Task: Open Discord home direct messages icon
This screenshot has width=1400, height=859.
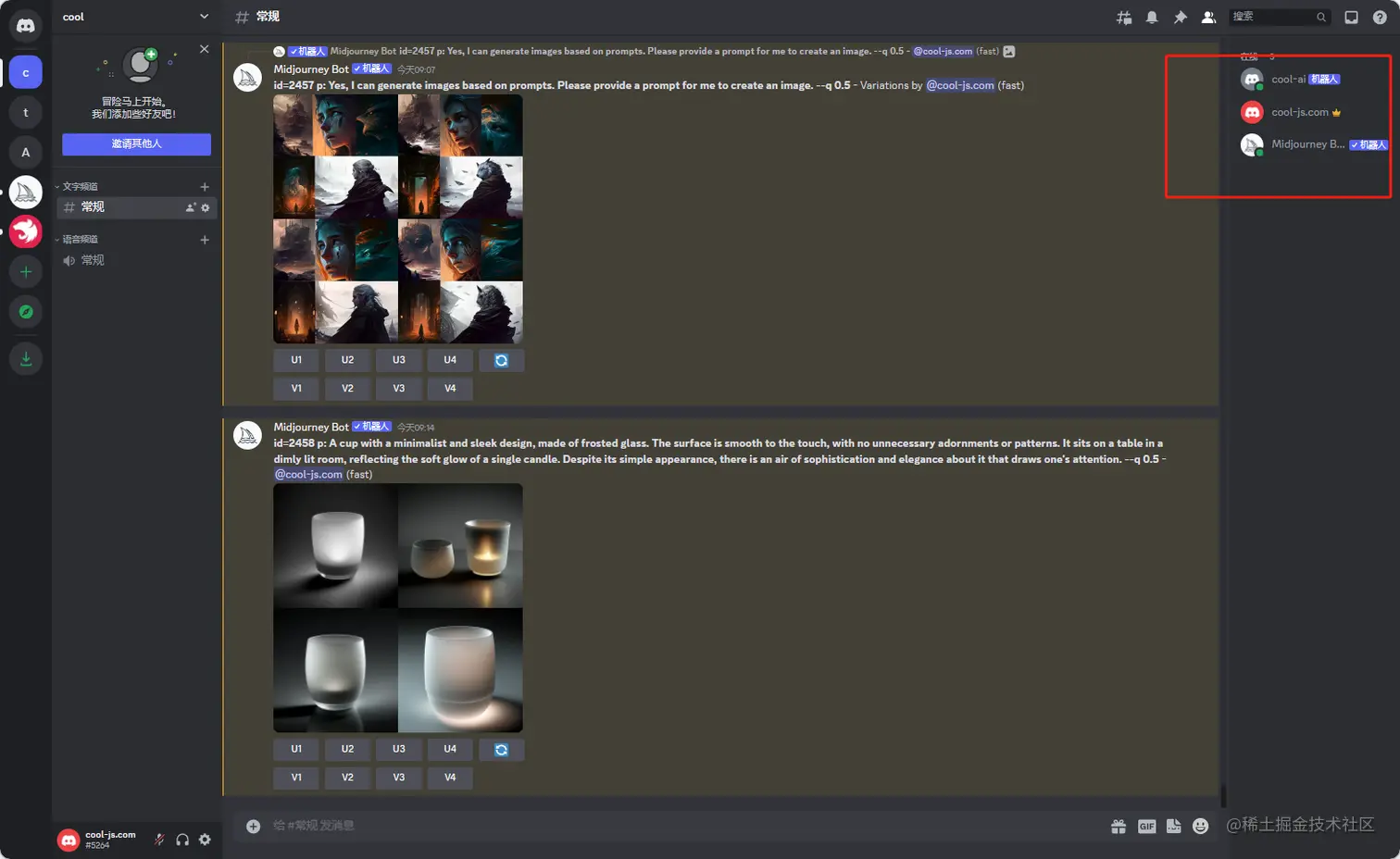Action: coord(26,25)
